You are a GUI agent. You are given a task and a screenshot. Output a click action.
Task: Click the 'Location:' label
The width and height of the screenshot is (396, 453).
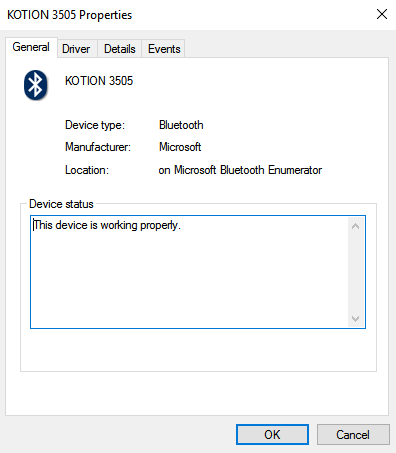[x=87, y=170]
